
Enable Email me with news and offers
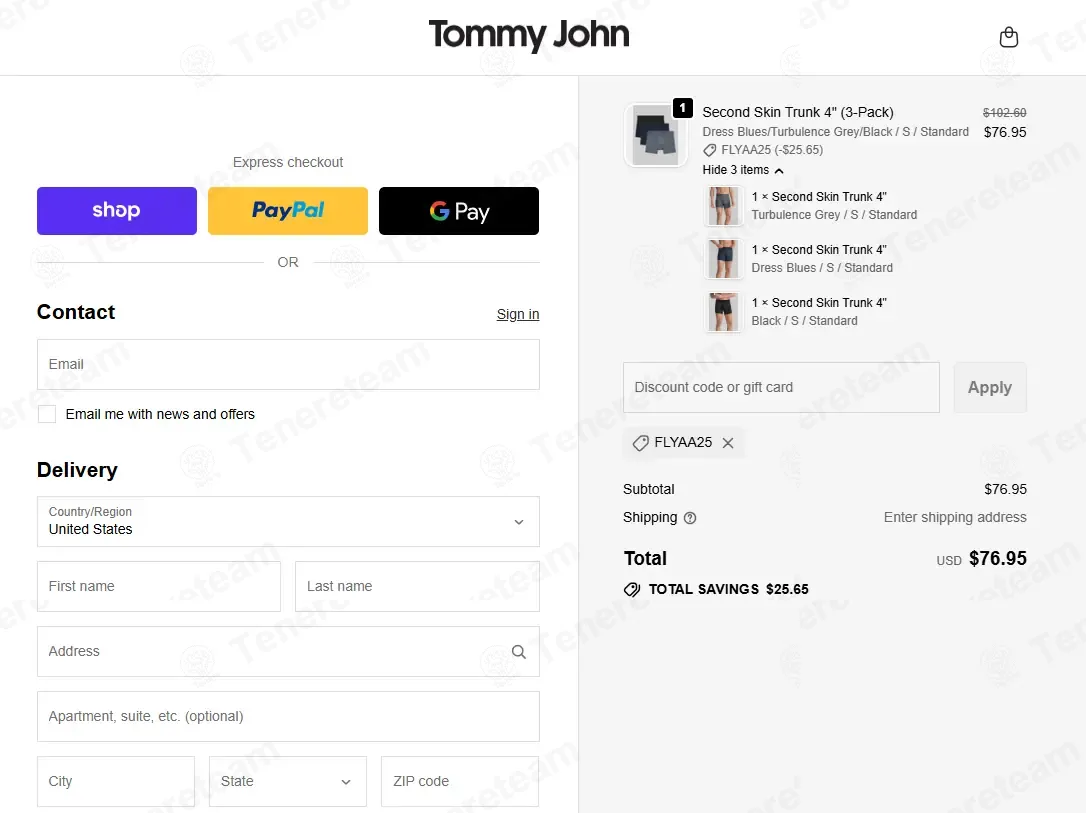pos(47,414)
